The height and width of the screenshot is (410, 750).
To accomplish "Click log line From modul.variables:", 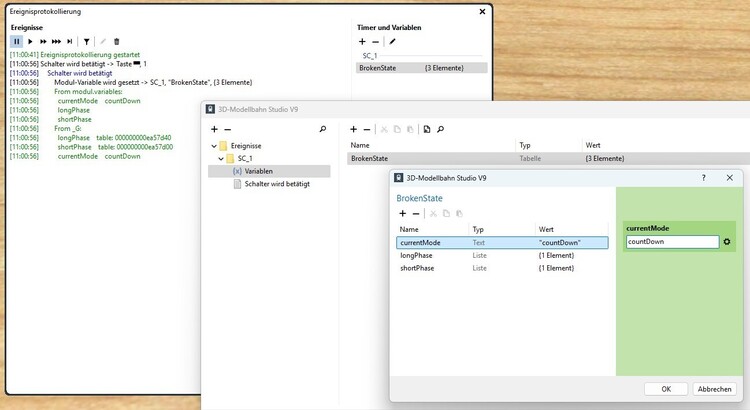I will (x=66, y=91).
